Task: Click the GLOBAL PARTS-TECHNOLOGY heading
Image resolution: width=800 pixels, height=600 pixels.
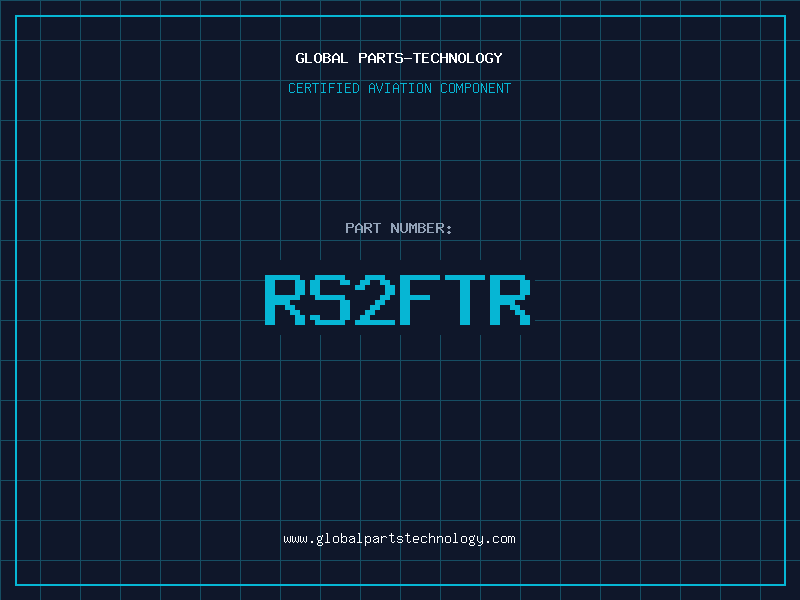Action: click(399, 58)
